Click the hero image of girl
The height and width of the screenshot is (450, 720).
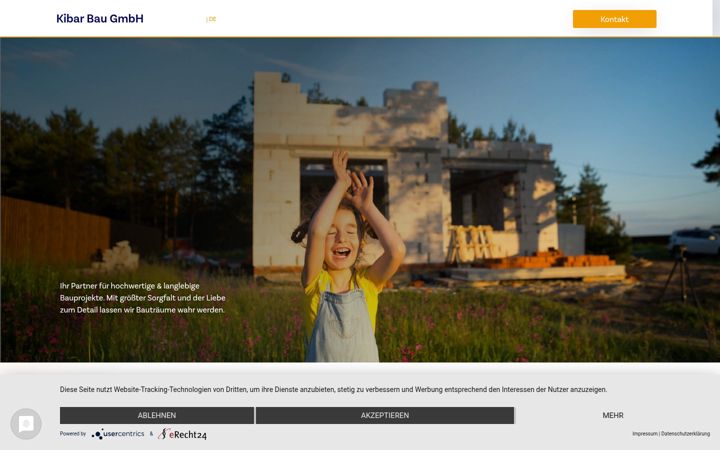[x=360, y=200]
